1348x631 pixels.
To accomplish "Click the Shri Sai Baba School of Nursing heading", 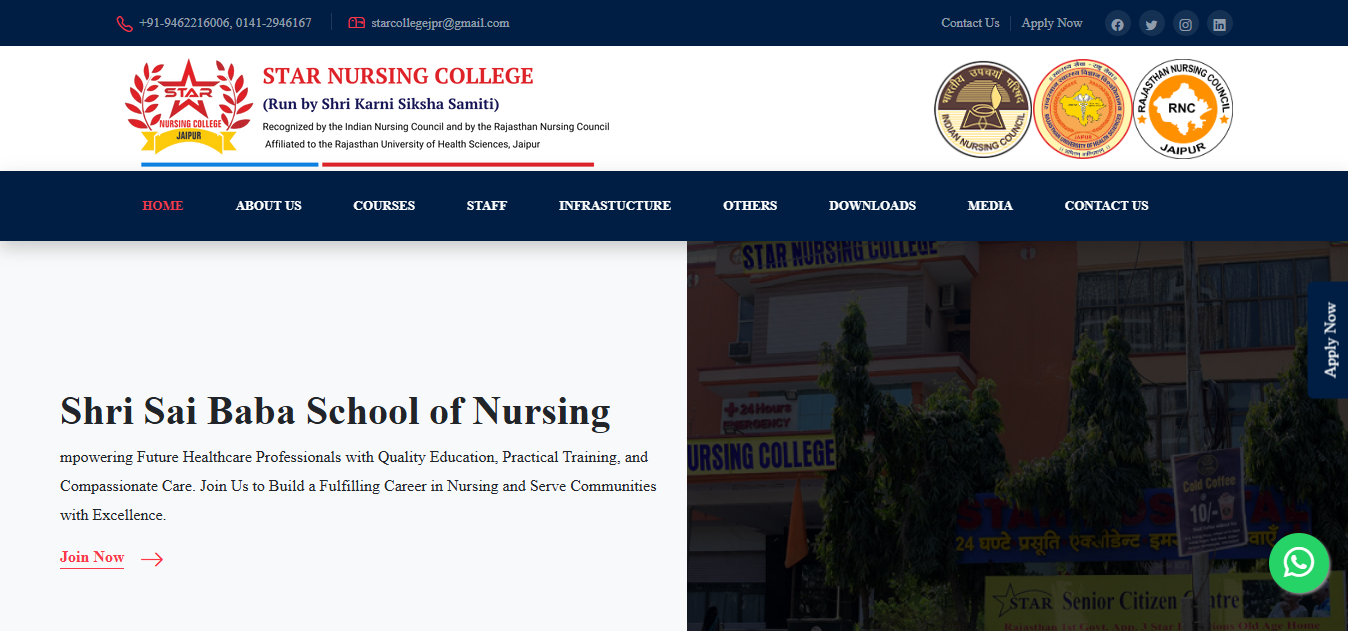I will tap(335, 411).
